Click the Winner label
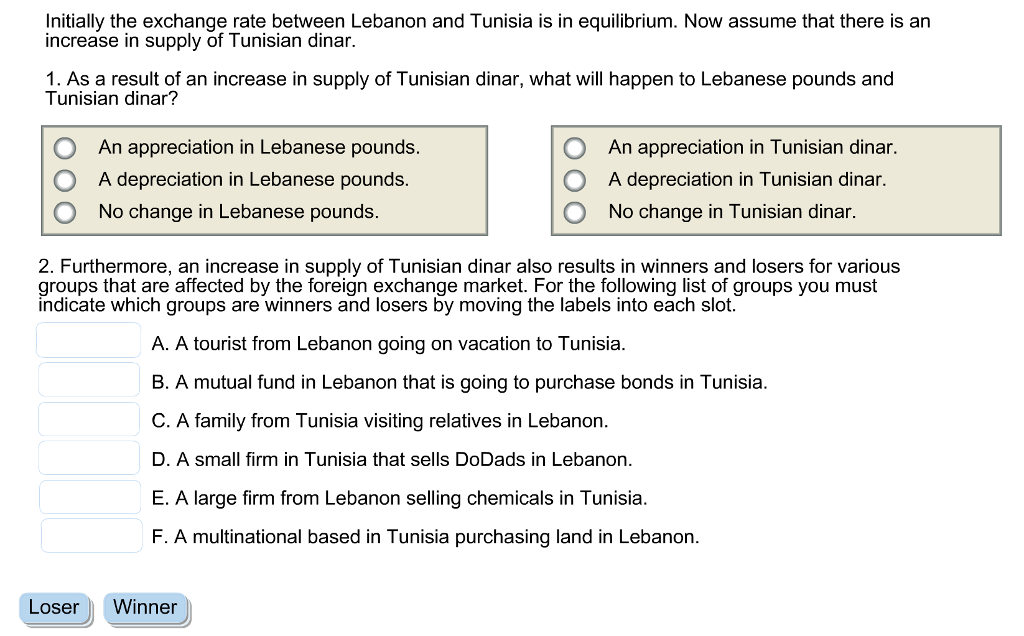Screen dimensions: 1024x636 pos(145,608)
